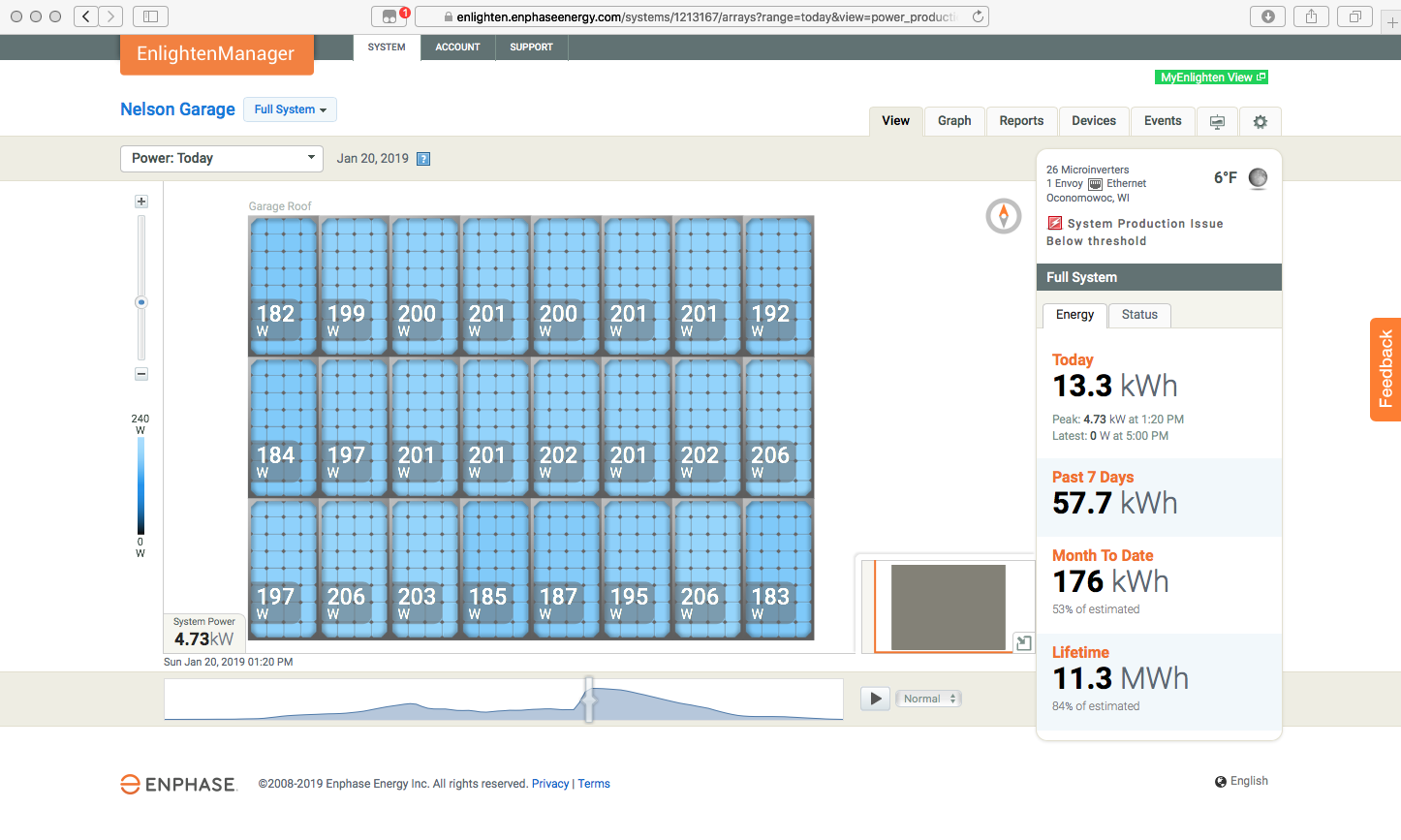Select the ACCOUNT menu tab

[457, 47]
